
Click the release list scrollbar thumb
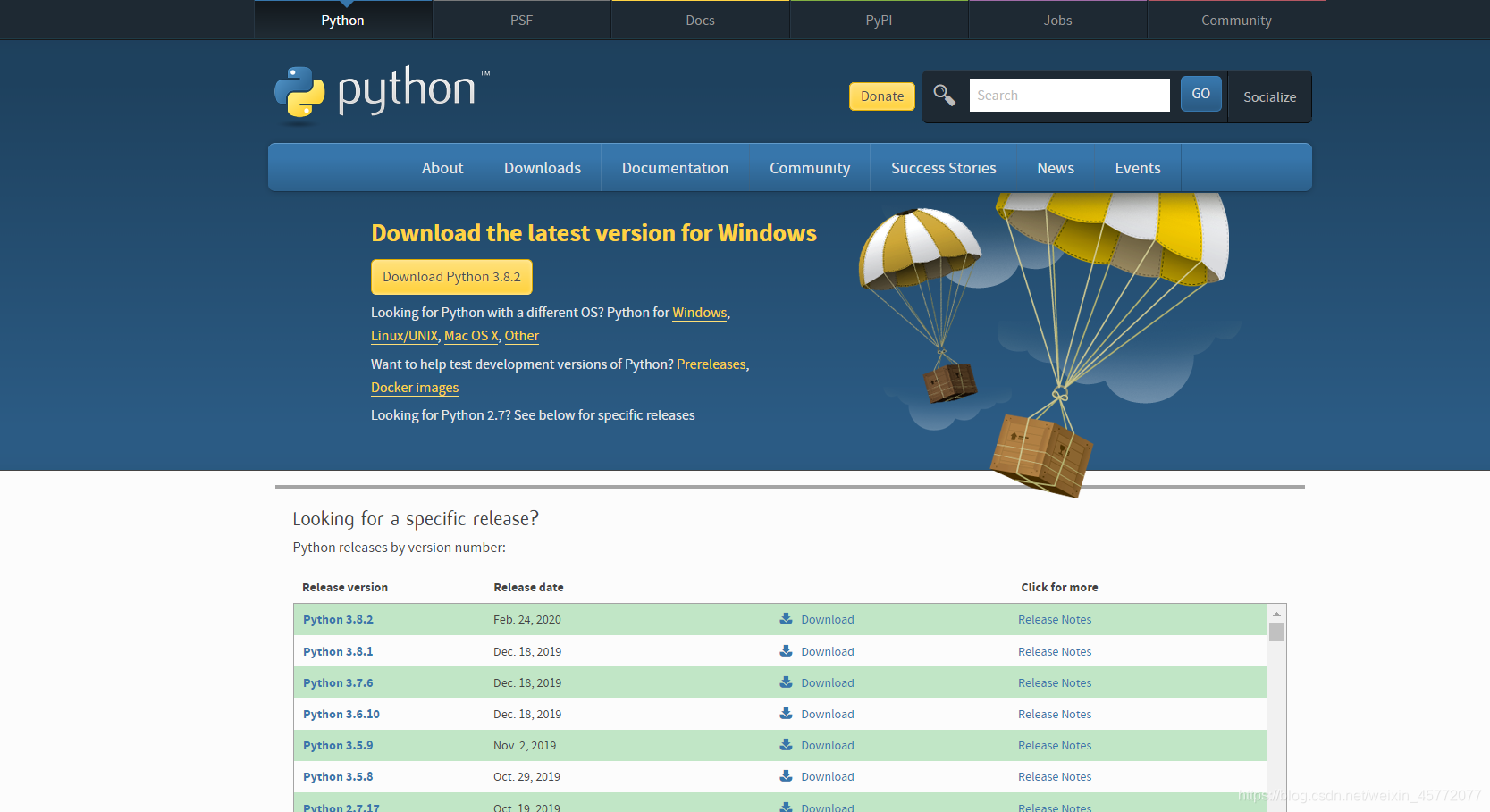click(x=1276, y=632)
